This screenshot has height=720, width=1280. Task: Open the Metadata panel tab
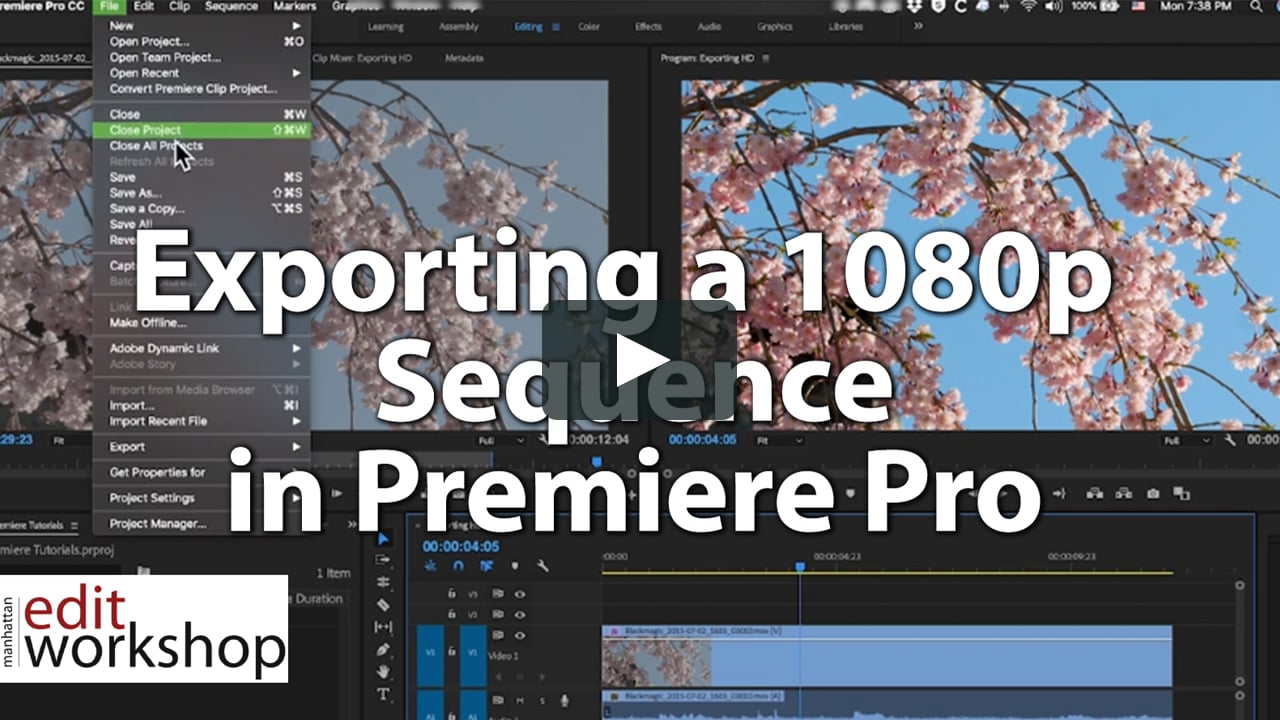pyautogui.click(x=464, y=59)
